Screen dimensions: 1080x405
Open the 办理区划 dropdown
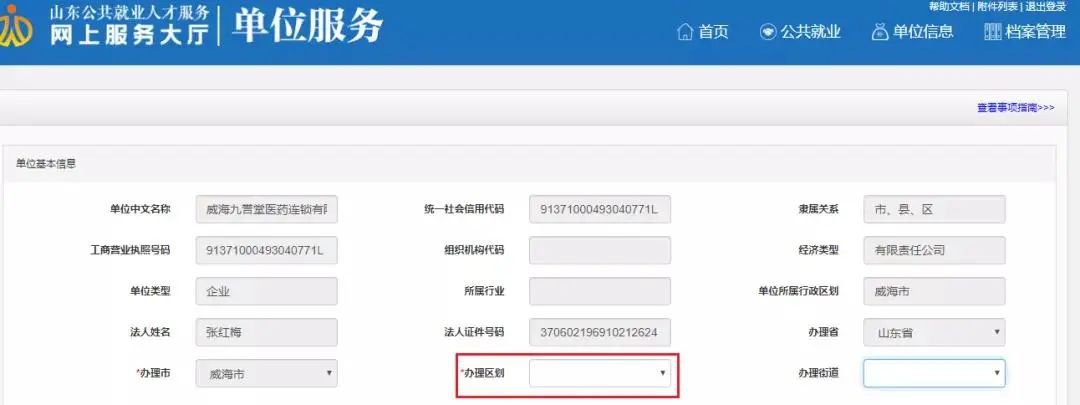coord(600,373)
